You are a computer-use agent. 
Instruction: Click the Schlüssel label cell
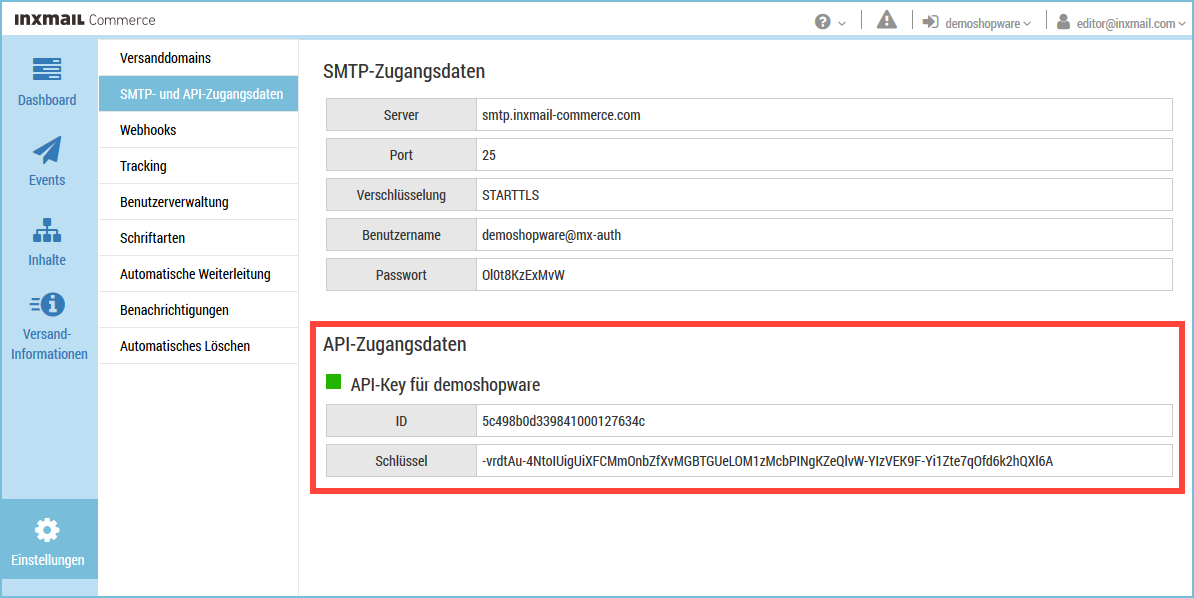pyautogui.click(x=401, y=460)
